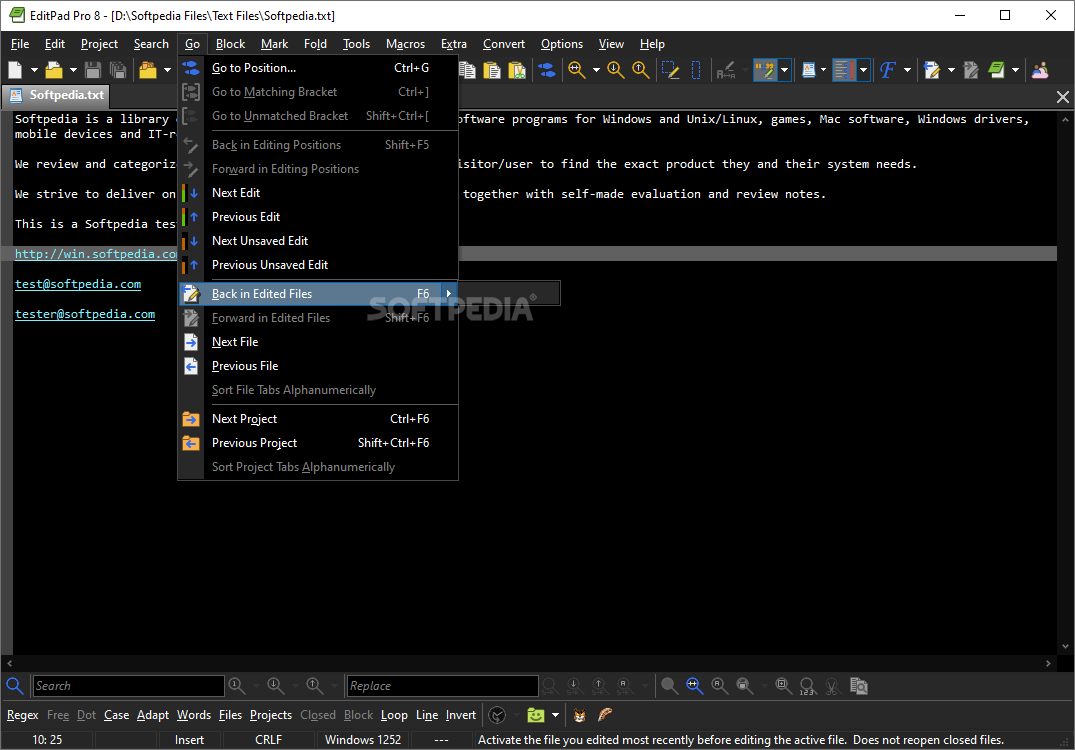This screenshot has height=750, width=1075.
Task: Click the Open Project folder icon
Action: tap(147, 70)
